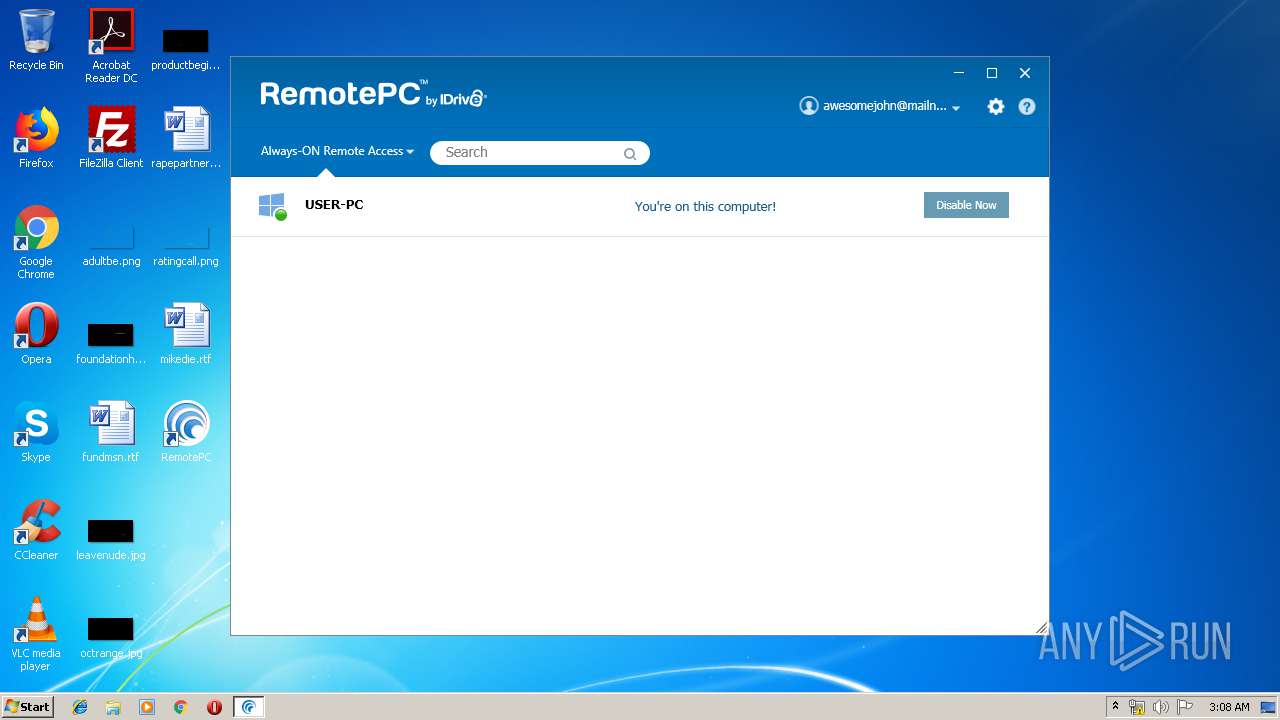Activate RemotePC taskbar button

[249, 707]
